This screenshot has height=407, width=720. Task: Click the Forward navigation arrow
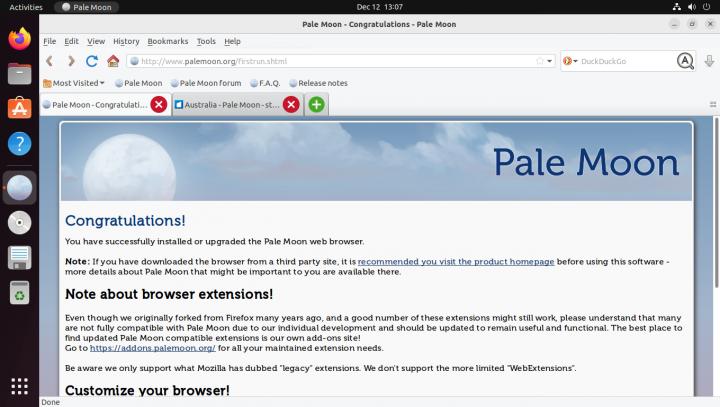71,61
